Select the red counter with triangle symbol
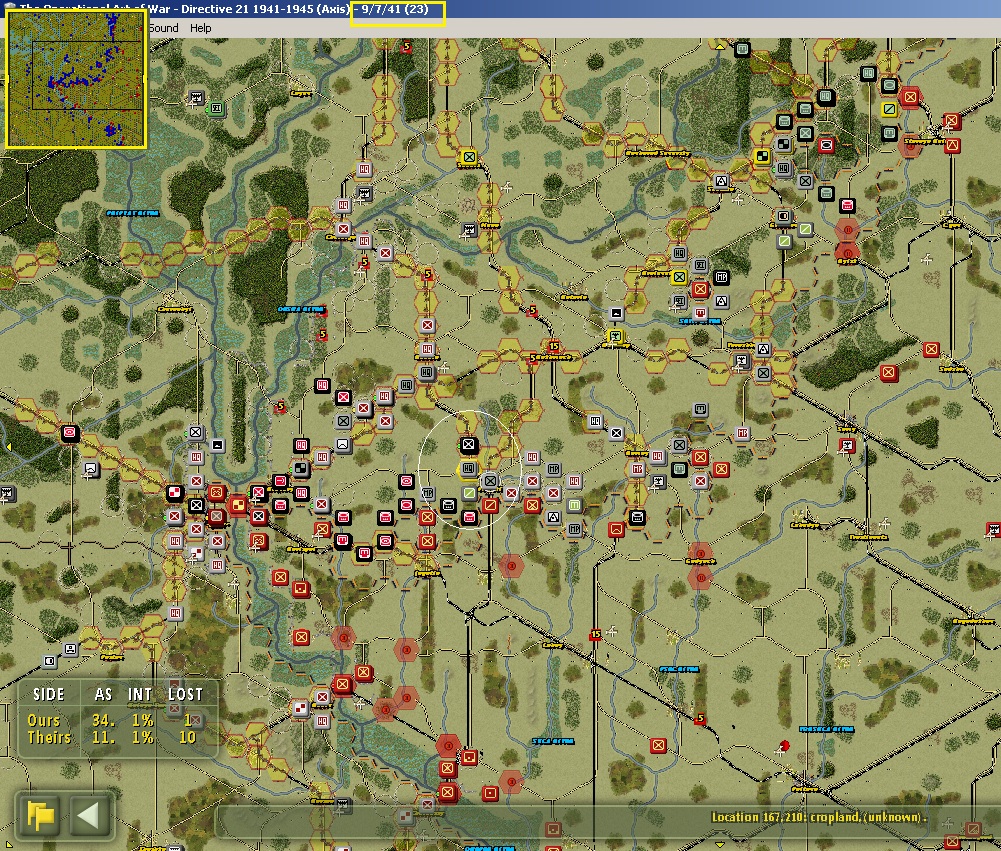The image size is (1001, 851). [952, 146]
